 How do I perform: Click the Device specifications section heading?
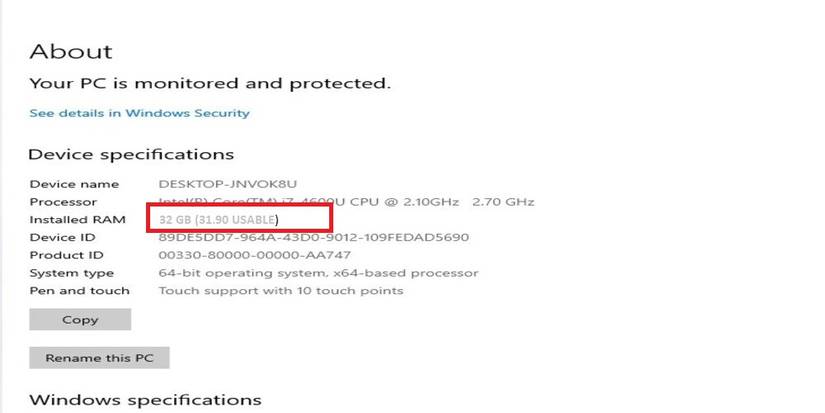coord(131,154)
